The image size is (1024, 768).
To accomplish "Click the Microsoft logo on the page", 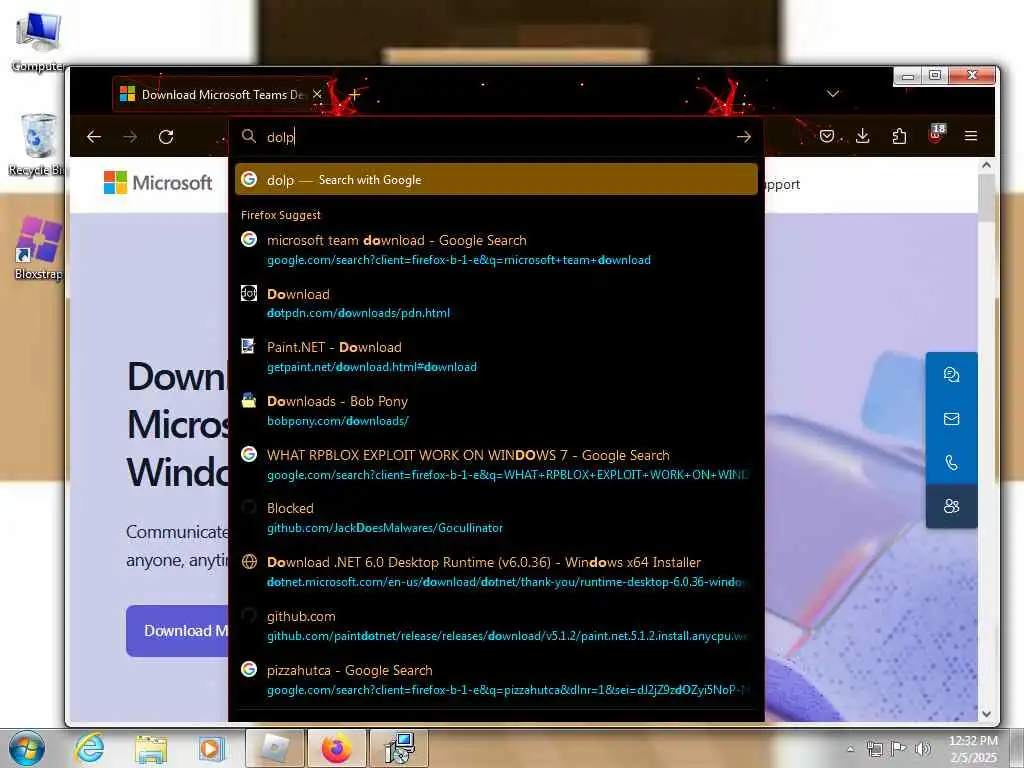I will [x=158, y=182].
